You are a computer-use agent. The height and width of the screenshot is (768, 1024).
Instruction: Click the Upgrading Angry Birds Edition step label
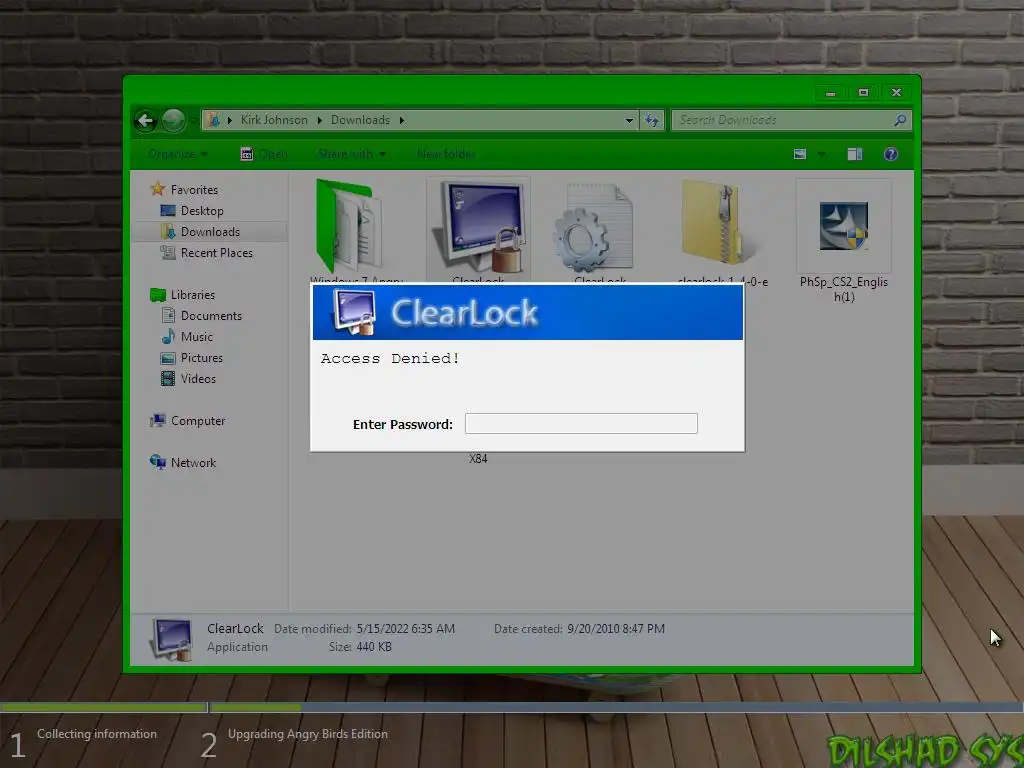pyautogui.click(x=308, y=734)
